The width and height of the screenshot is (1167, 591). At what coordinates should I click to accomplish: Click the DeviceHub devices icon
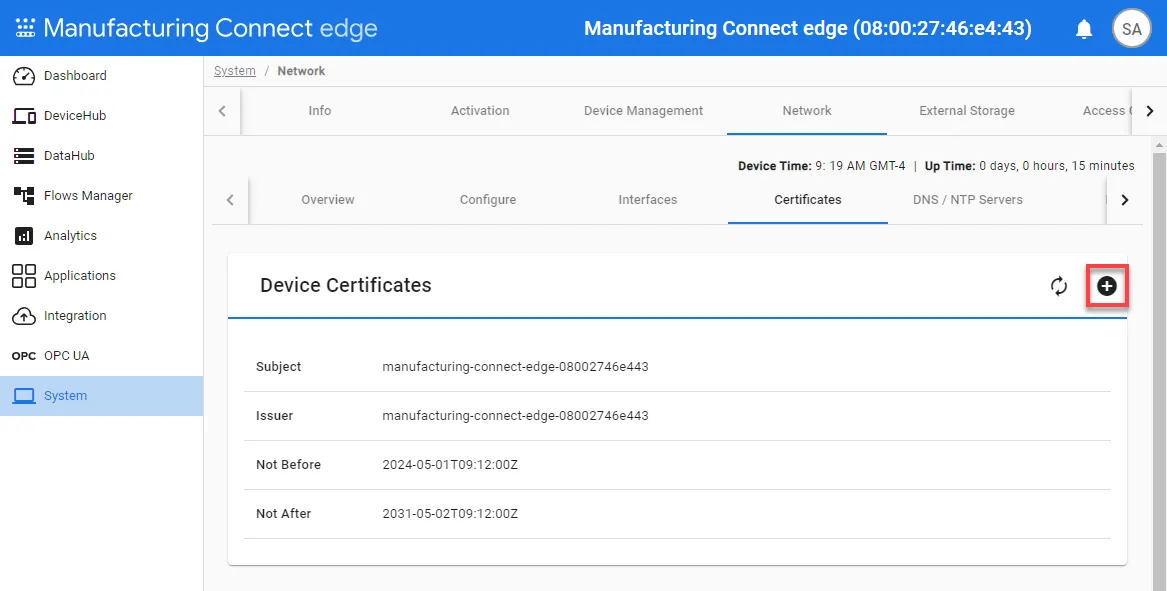coord(24,116)
